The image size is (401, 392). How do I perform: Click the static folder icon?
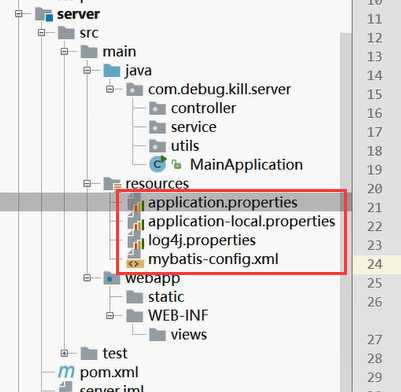click(x=135, y=297)
